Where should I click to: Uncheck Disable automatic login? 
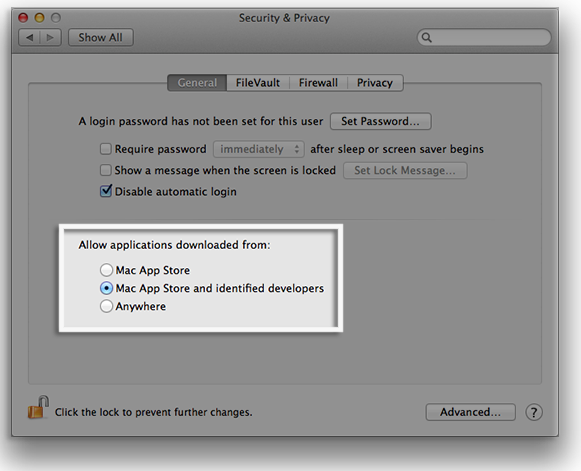106,191
